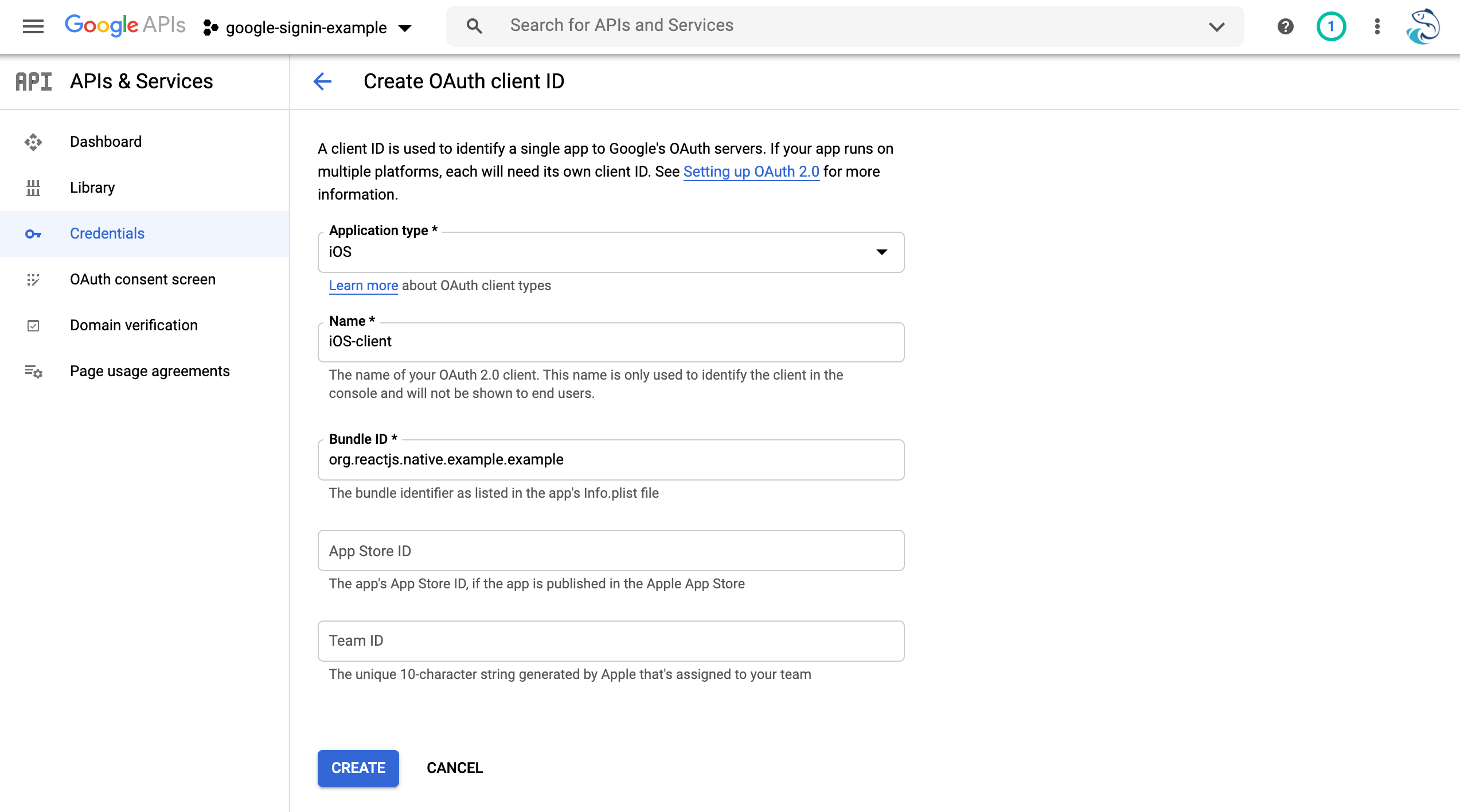1460x812 pixels.
Task: Go to the Dashboard menu item
Action: (106, 142)
